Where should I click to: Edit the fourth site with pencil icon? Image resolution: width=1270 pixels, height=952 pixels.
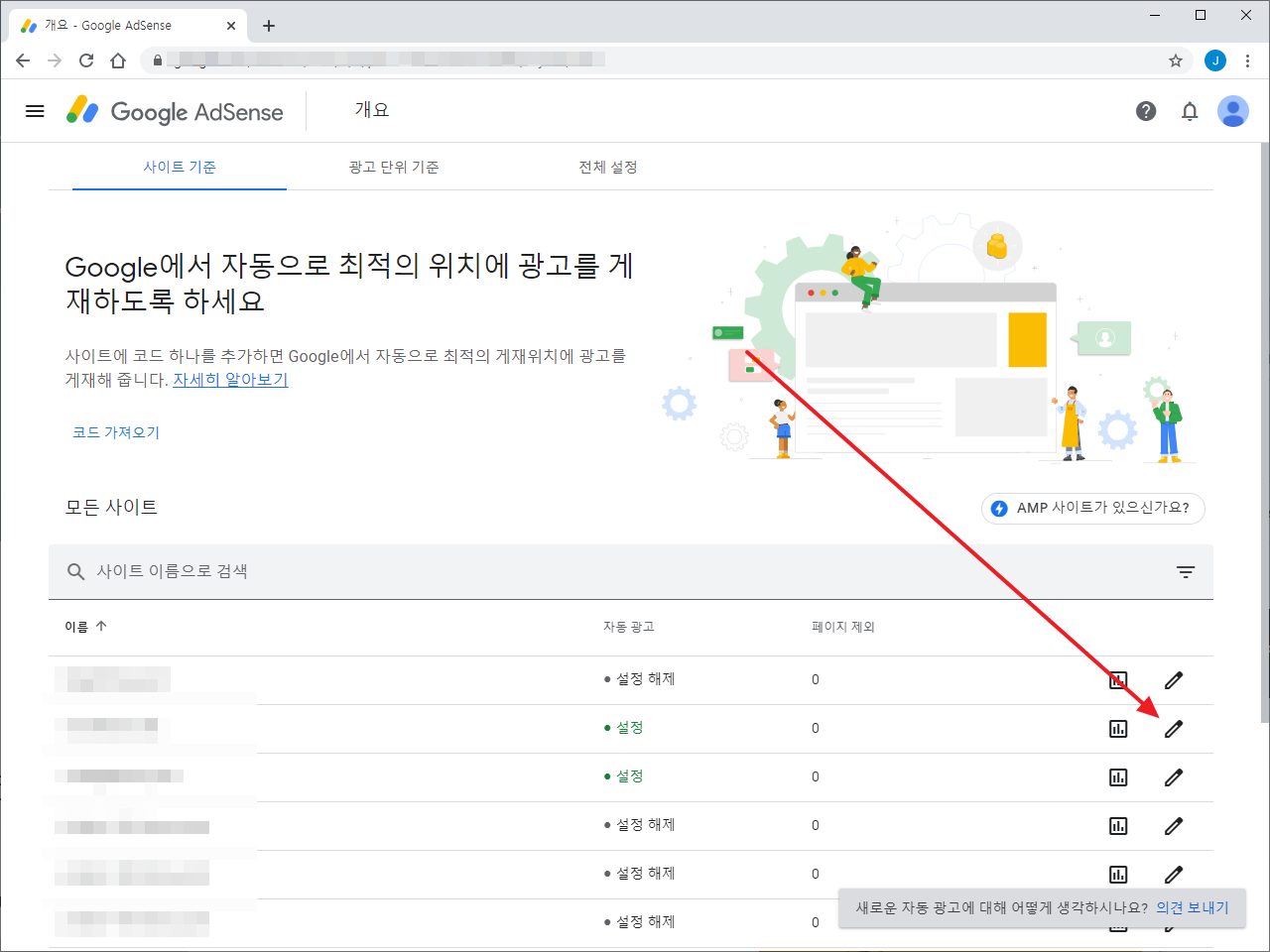click(x=1174, y=826)
